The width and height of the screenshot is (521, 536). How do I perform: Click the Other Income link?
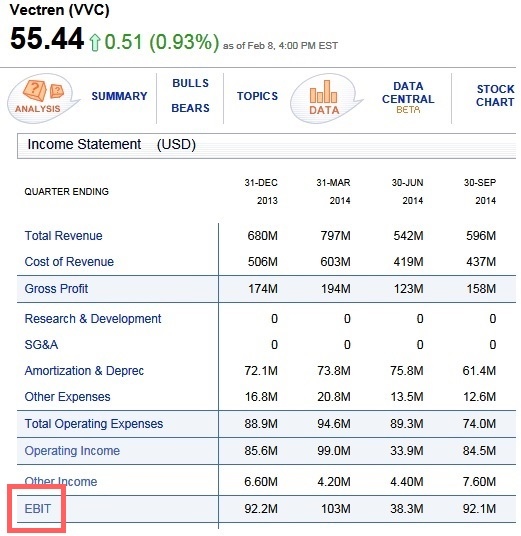point(61,482)
